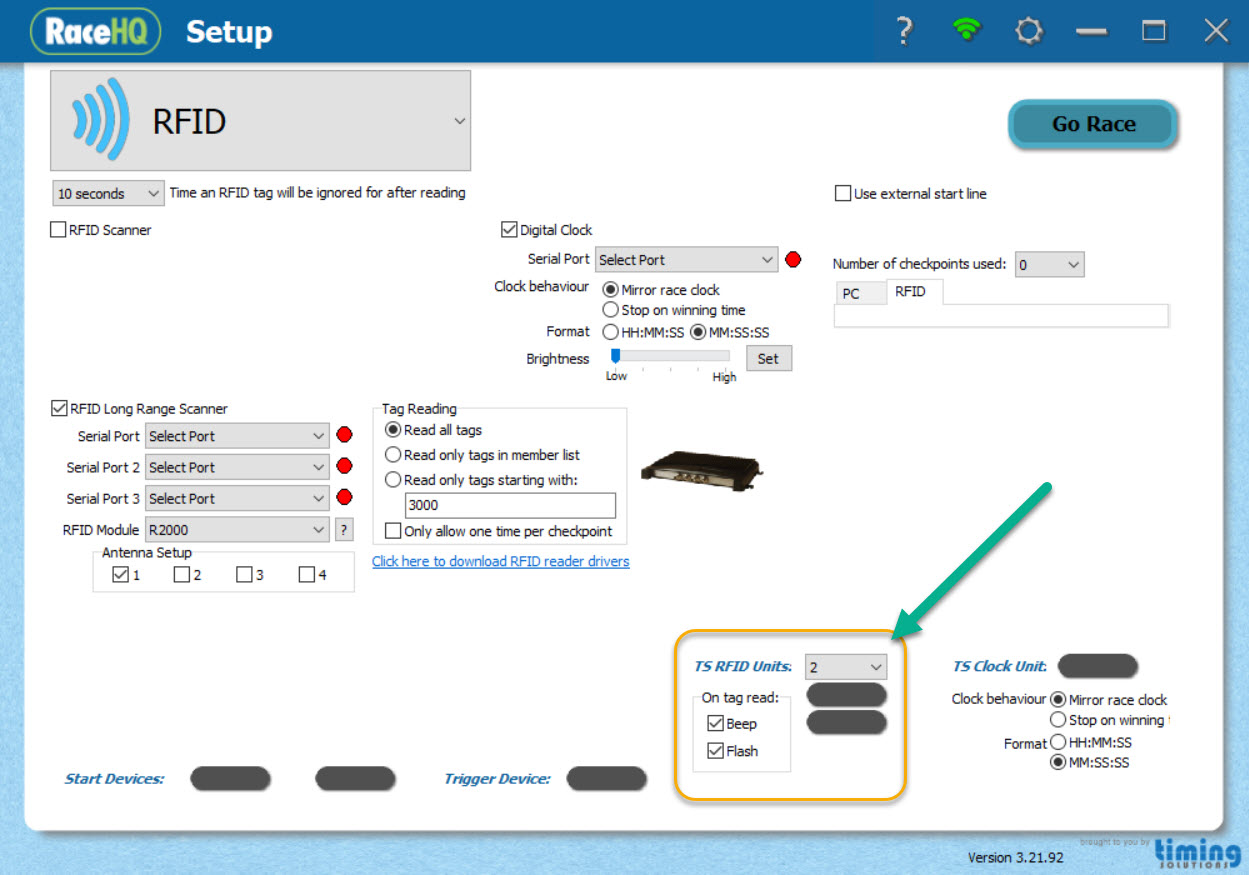
Task: Click link to download RFID reader drivers
Action: pos(501,562)
